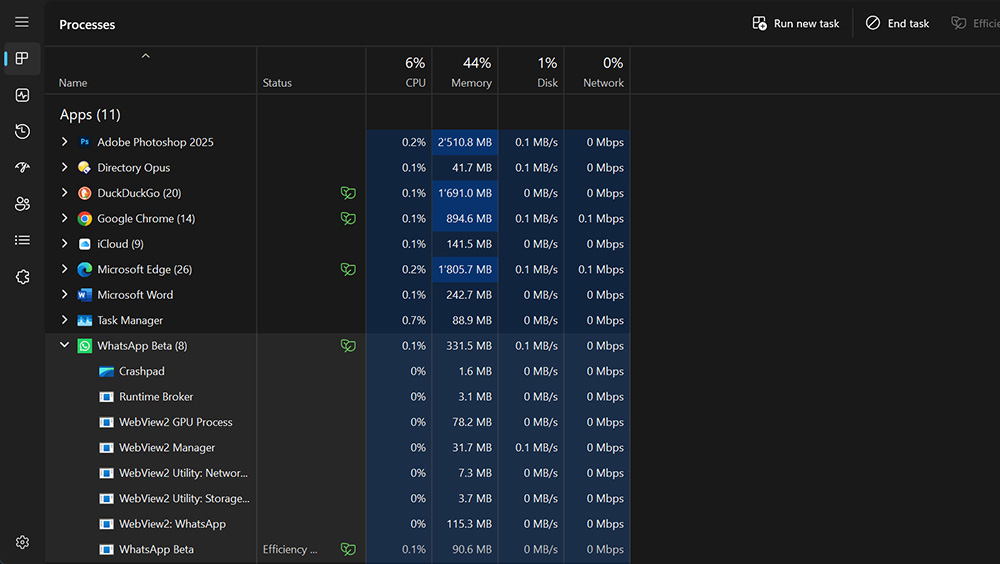Open the Performance page icon
Viewport: 1000px width, 564px height.
tap(22, 95)
